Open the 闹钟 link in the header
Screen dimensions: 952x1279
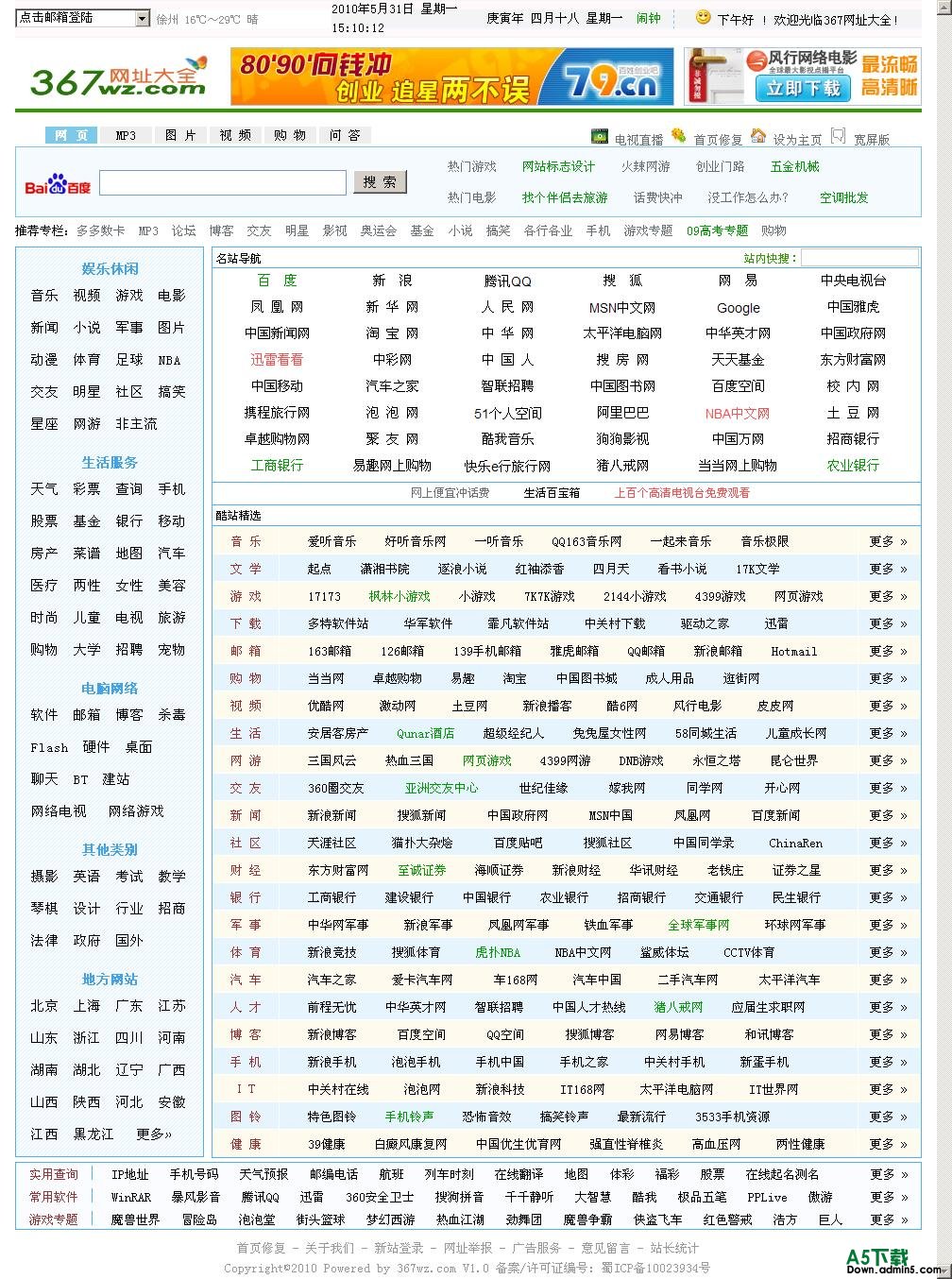tap(649, 18)
